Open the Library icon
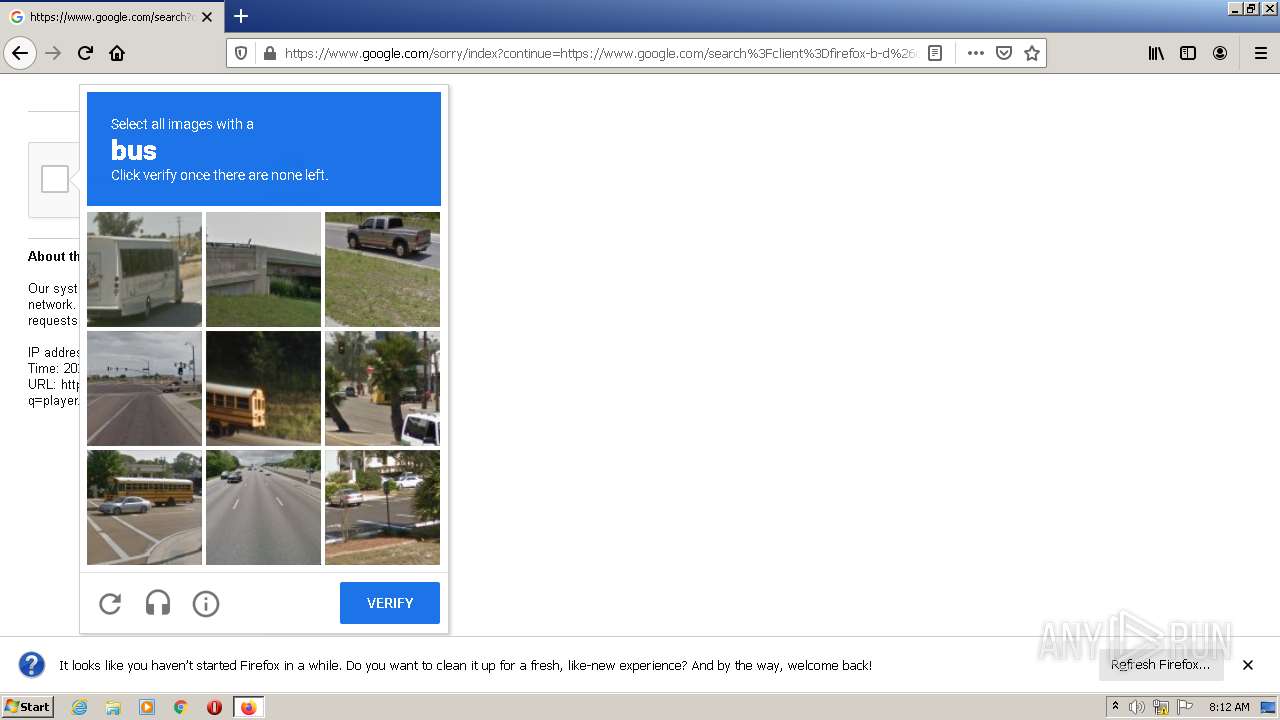The height and width of the screenshot is (720, 1280). [x=1156, y=53]
